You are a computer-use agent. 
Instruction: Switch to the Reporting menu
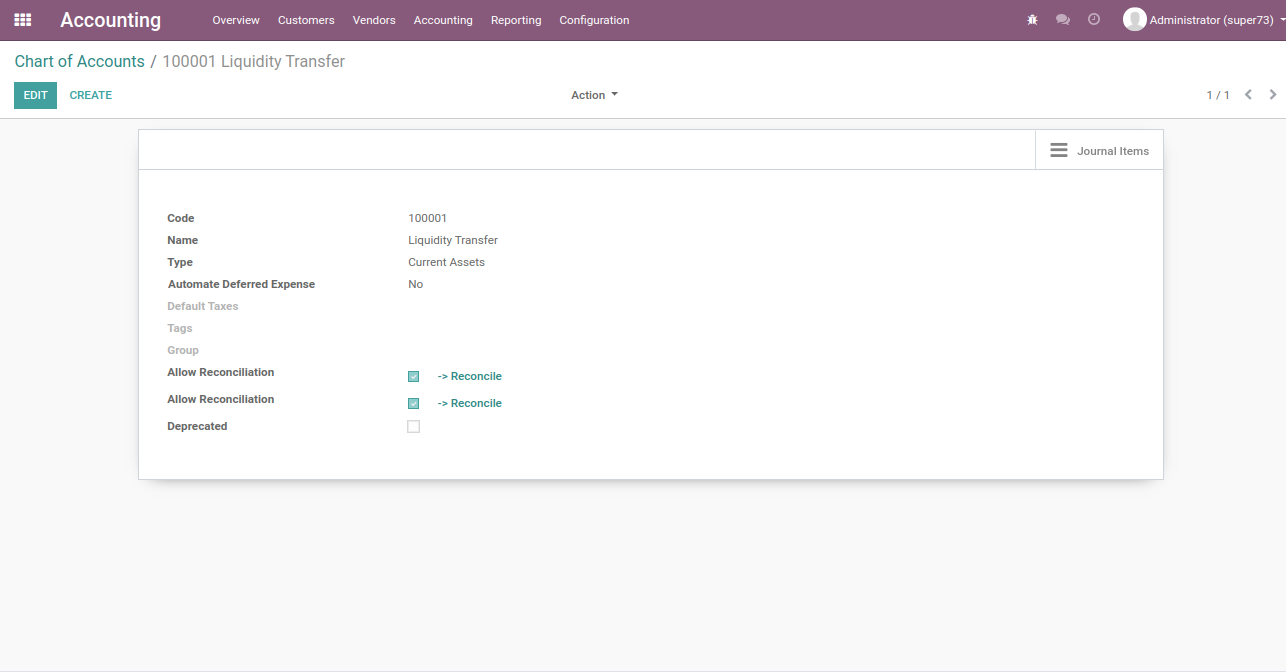click(x=516, y=20)
